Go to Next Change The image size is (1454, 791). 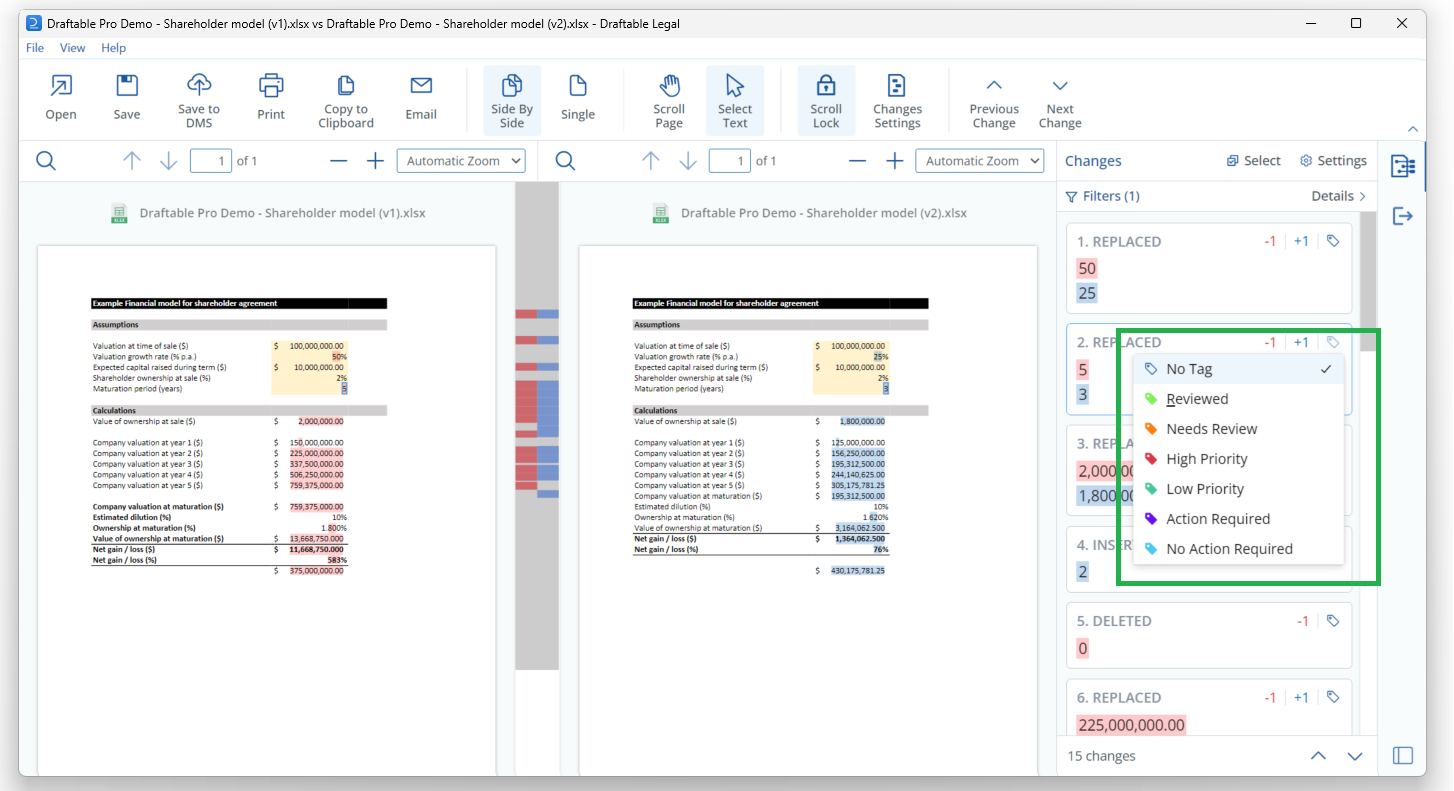[x=1060, y=100]
